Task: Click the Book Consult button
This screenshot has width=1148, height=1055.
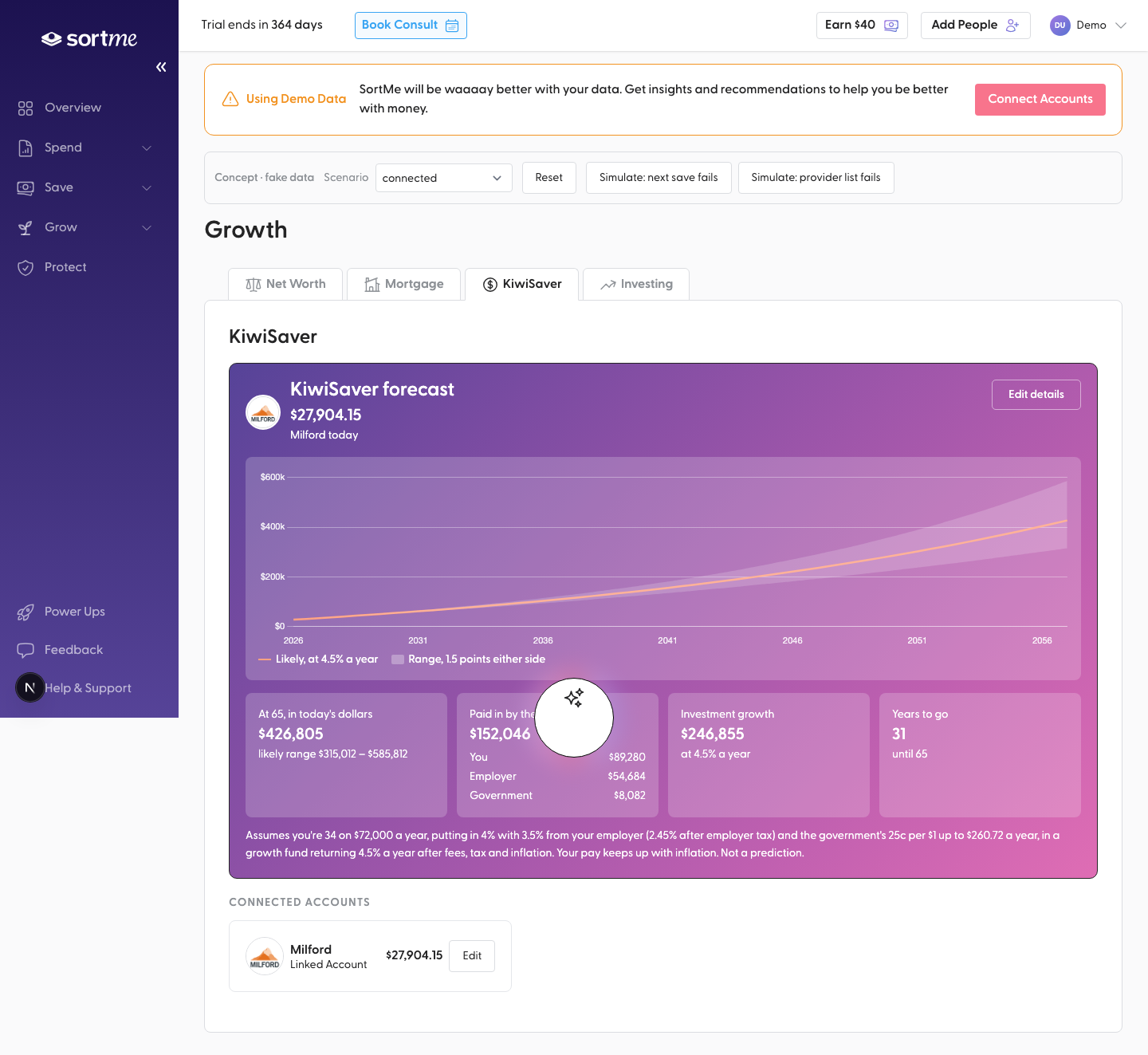Action: [x=411, y=26]
